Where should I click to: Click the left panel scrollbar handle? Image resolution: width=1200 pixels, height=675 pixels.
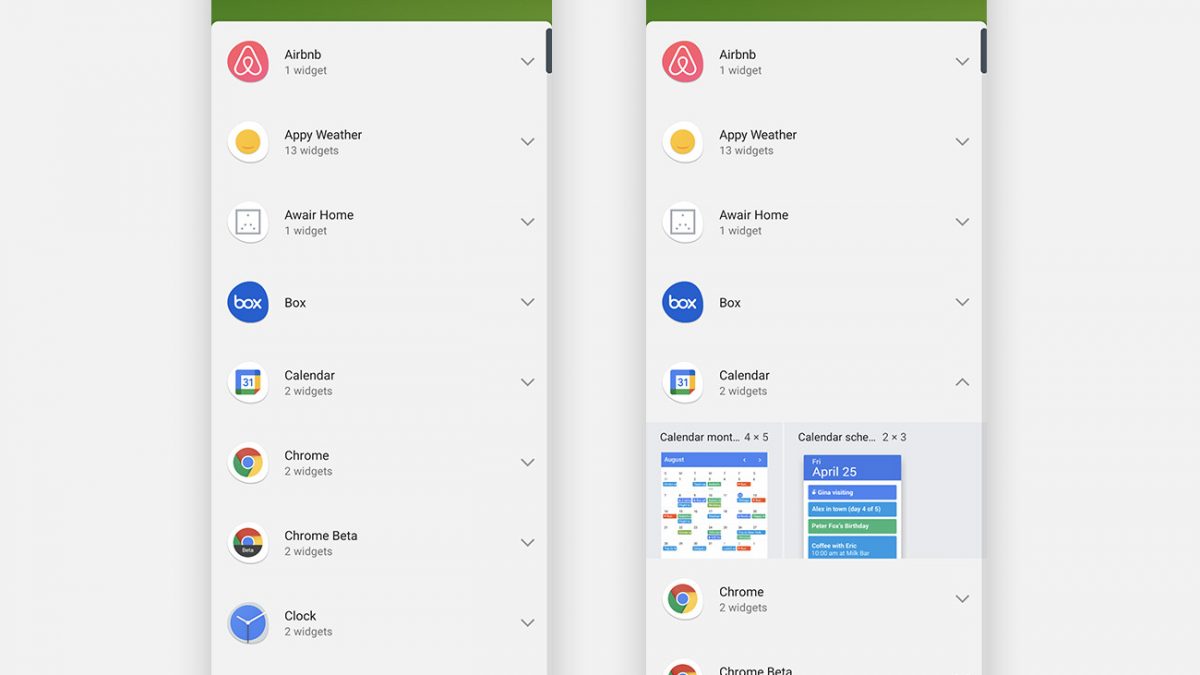(x=548, y=50)
